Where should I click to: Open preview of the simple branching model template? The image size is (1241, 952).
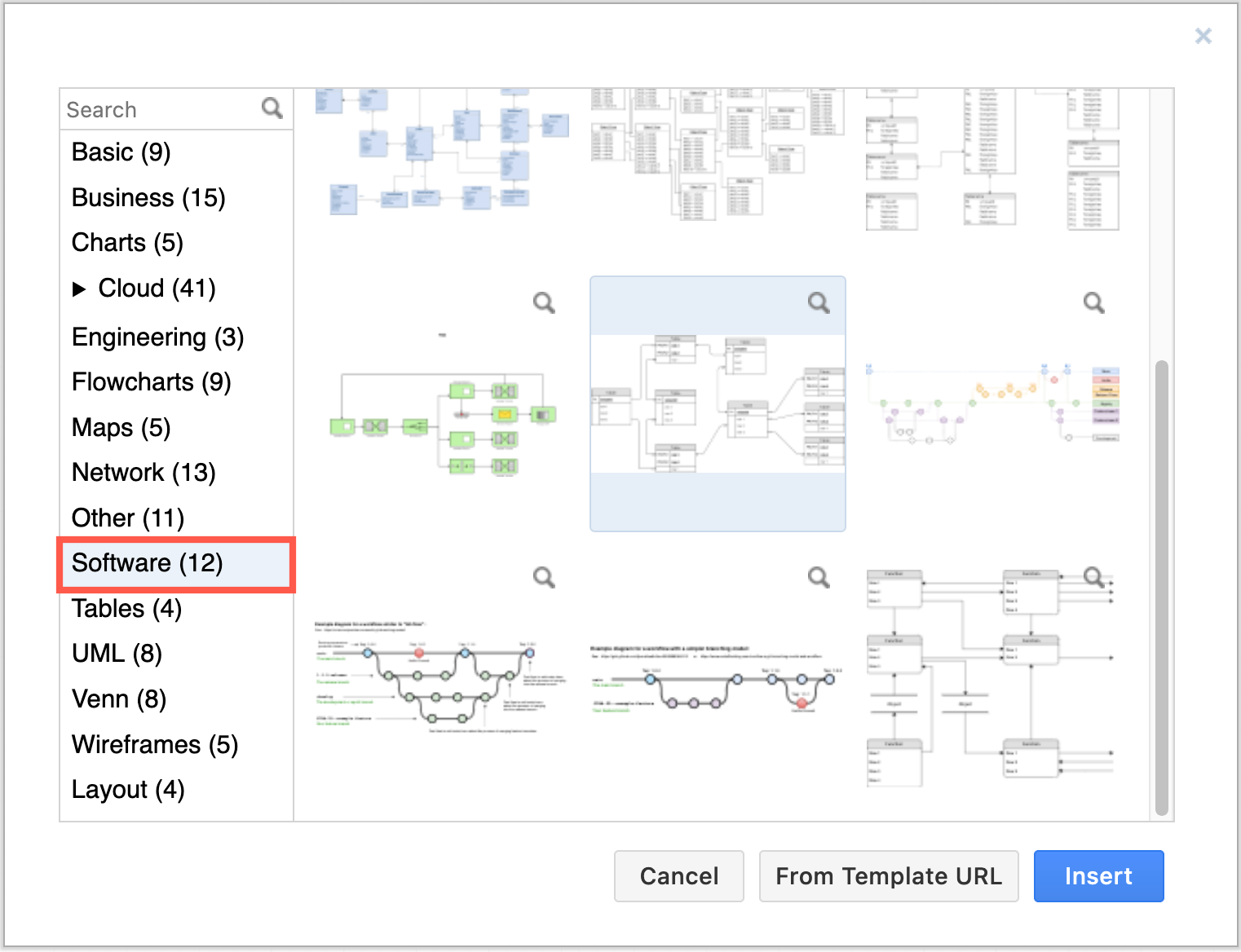[x=819, y=577]
